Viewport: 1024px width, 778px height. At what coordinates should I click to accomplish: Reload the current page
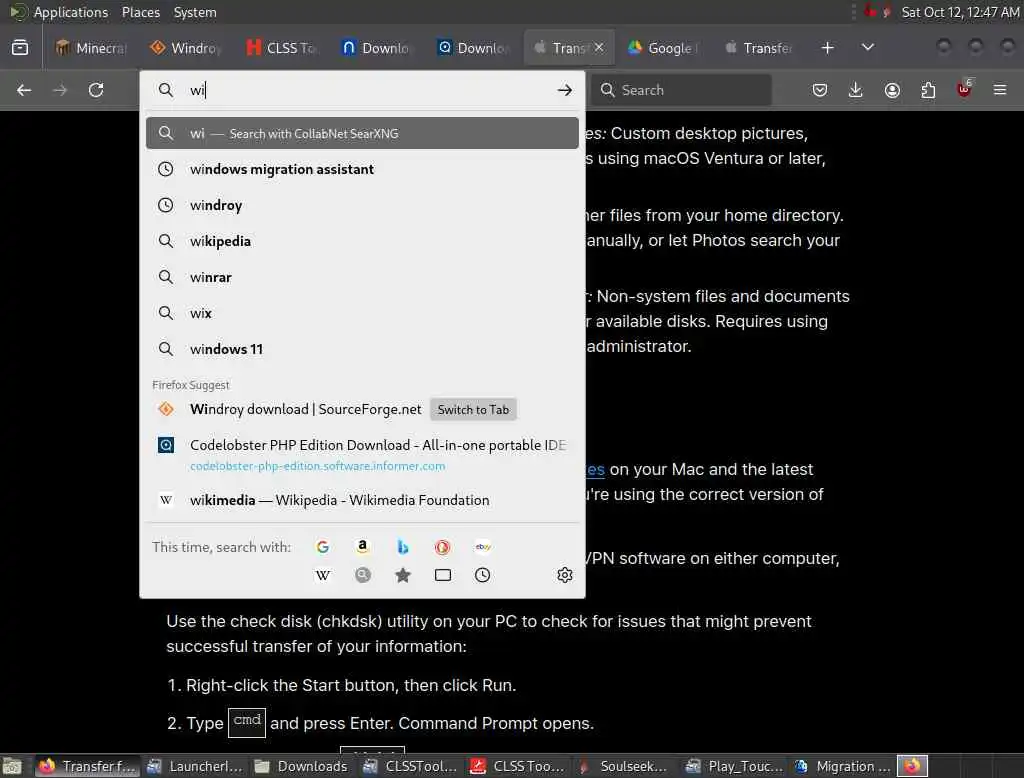click(96, 90)
